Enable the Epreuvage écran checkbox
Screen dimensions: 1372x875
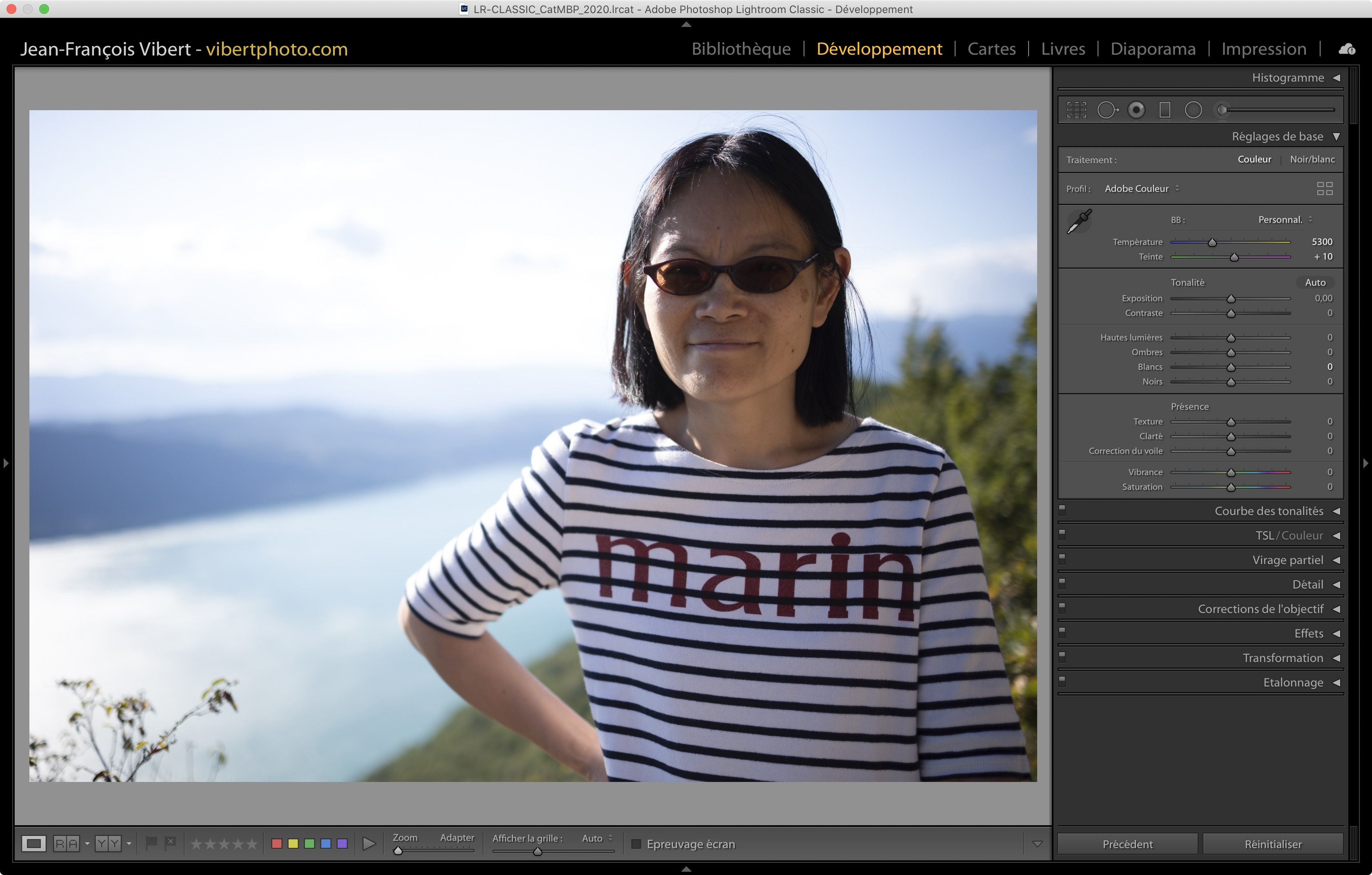click(637, 844)
